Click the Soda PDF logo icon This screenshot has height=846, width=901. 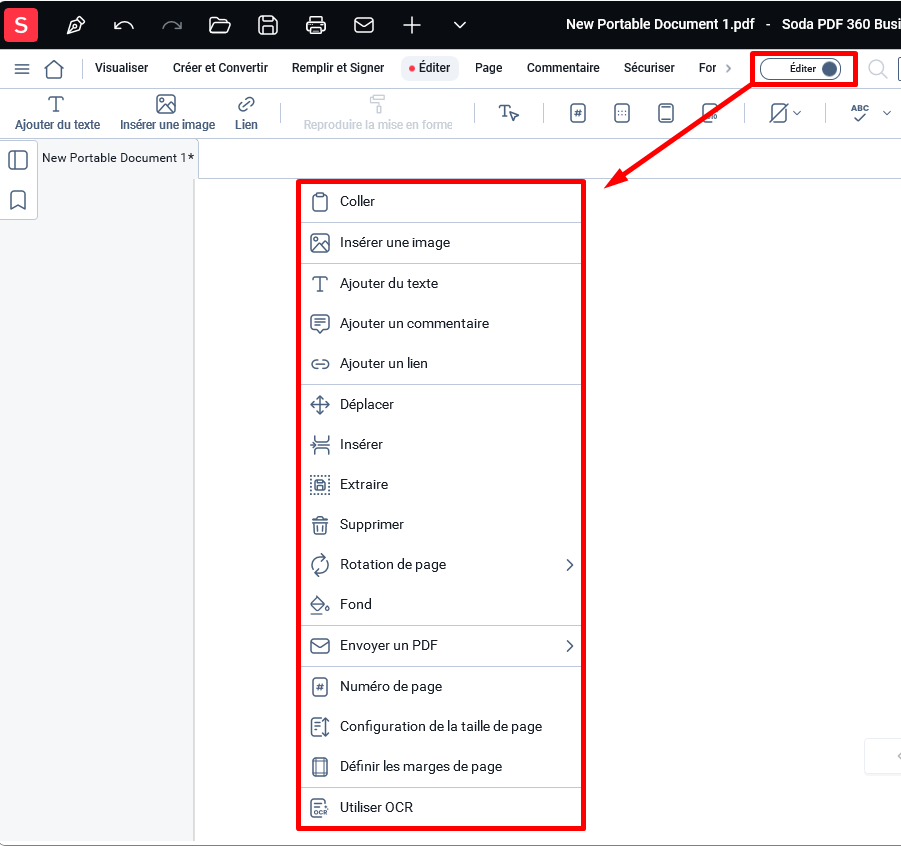click(21, 25)
